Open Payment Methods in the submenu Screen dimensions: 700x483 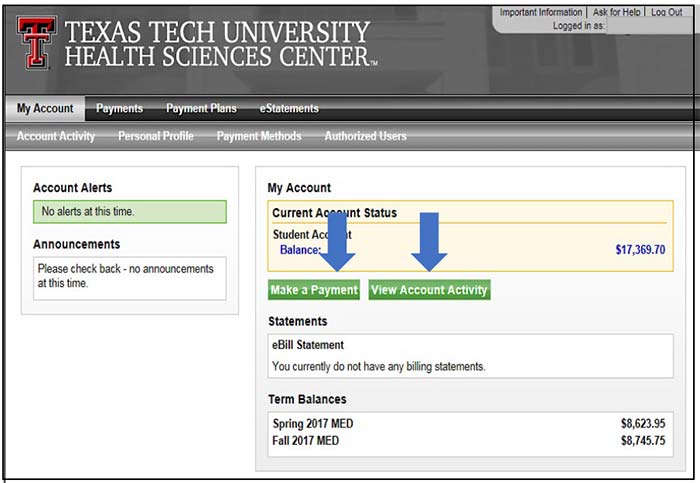tap(259, 136)
